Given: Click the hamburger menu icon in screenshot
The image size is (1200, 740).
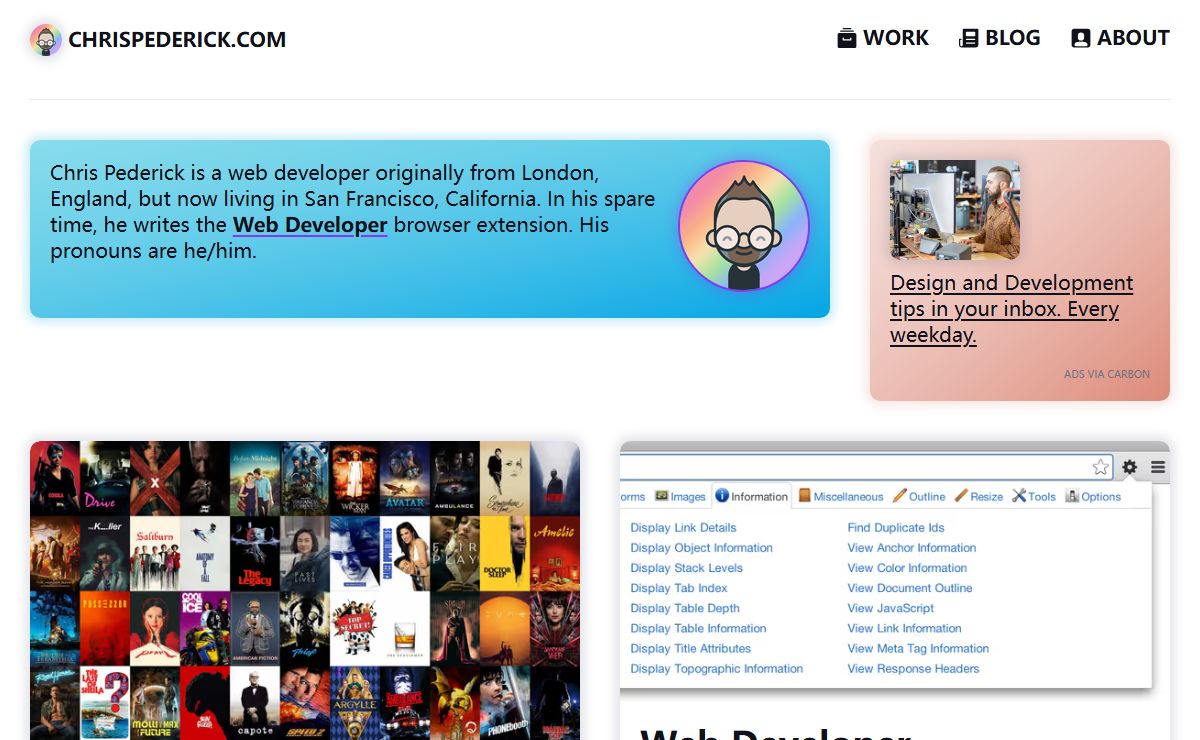Looking at the screenshot, I should click(1157, 467).
